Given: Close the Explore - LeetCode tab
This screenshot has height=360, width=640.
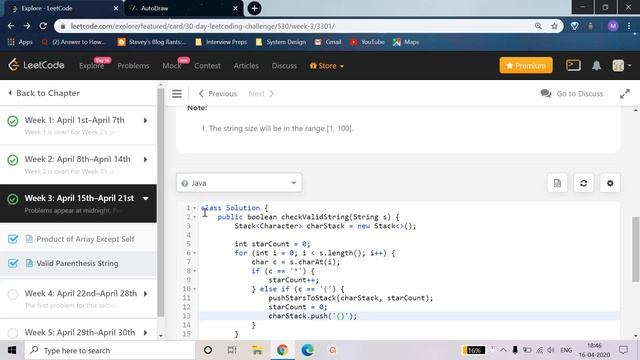Looking at the screenshot, I should (116, 8).
